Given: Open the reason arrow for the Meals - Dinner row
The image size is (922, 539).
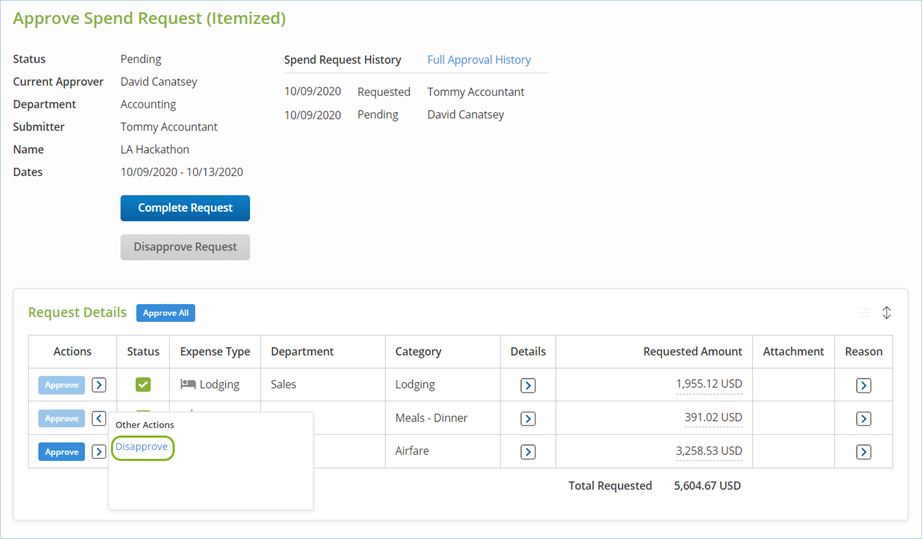Looking at the screenshot, I should pos(863,418).
